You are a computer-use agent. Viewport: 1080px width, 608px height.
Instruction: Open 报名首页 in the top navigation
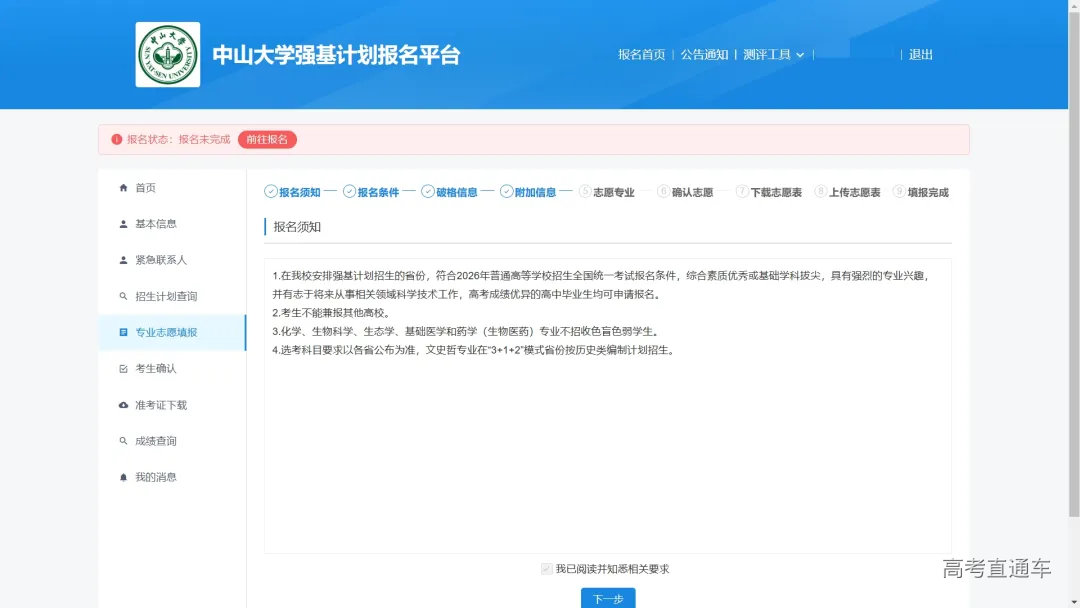point(641,55)
